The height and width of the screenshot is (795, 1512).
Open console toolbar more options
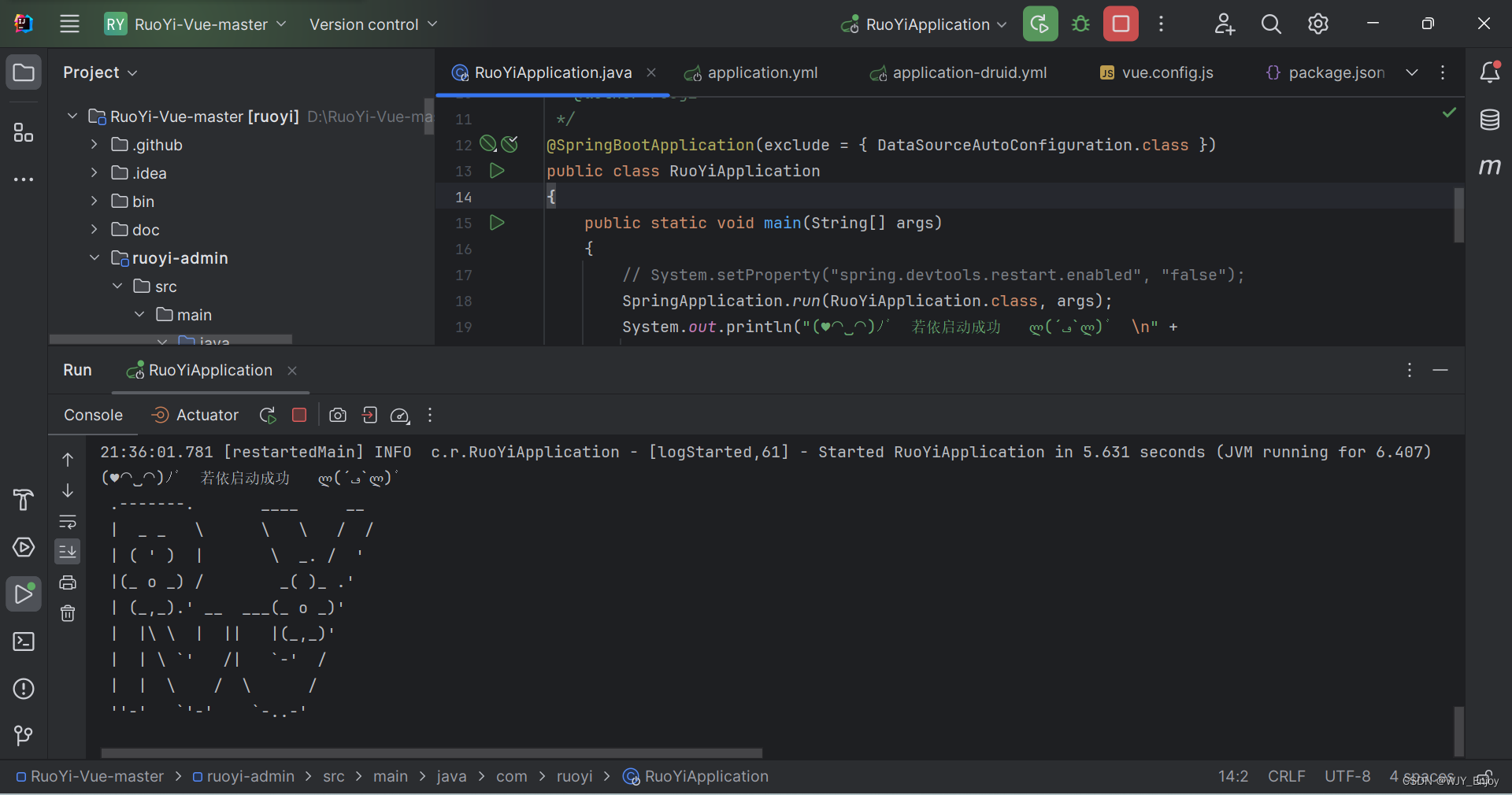[430, 415]
